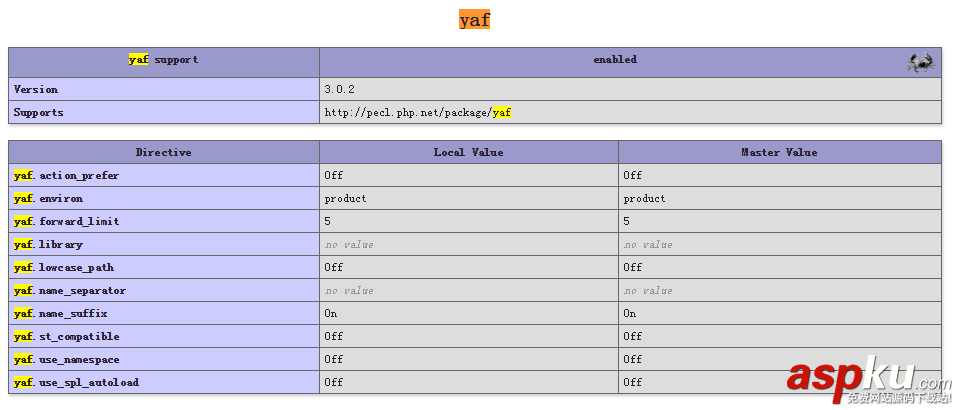Image resolution: width=957 pixels, height=410 pixels.
Task: Click the local value of yaf.forward_limit
Action: pos(328,222)
